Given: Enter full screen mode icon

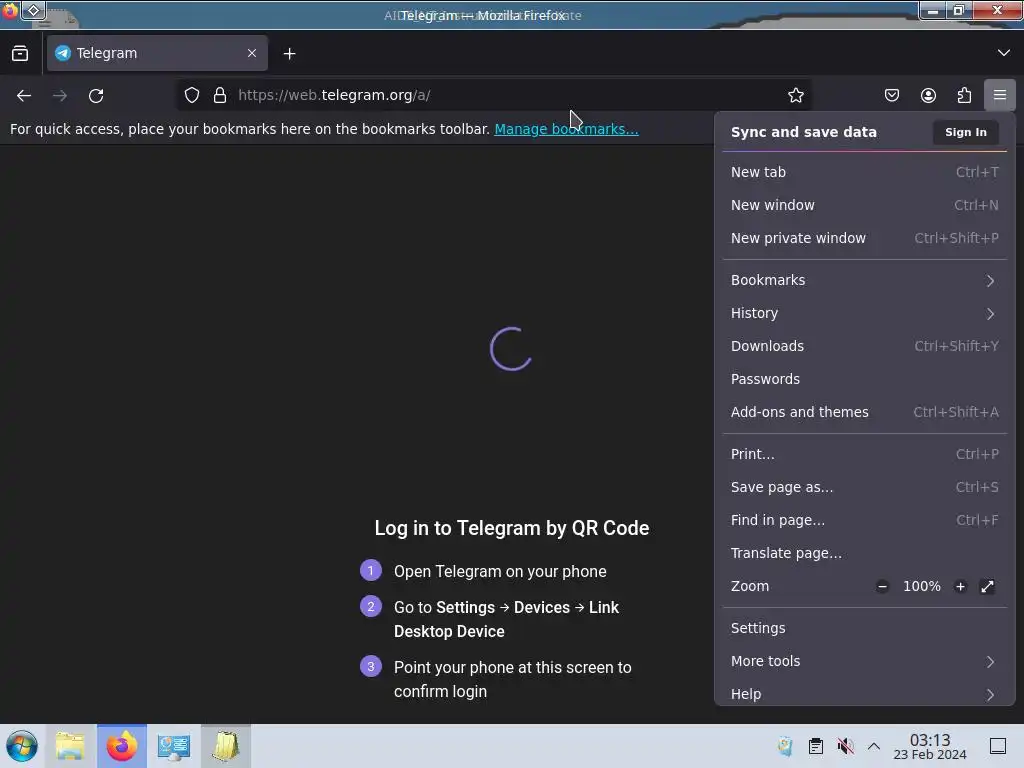Looking at the screenshot, I should (987, 586).
